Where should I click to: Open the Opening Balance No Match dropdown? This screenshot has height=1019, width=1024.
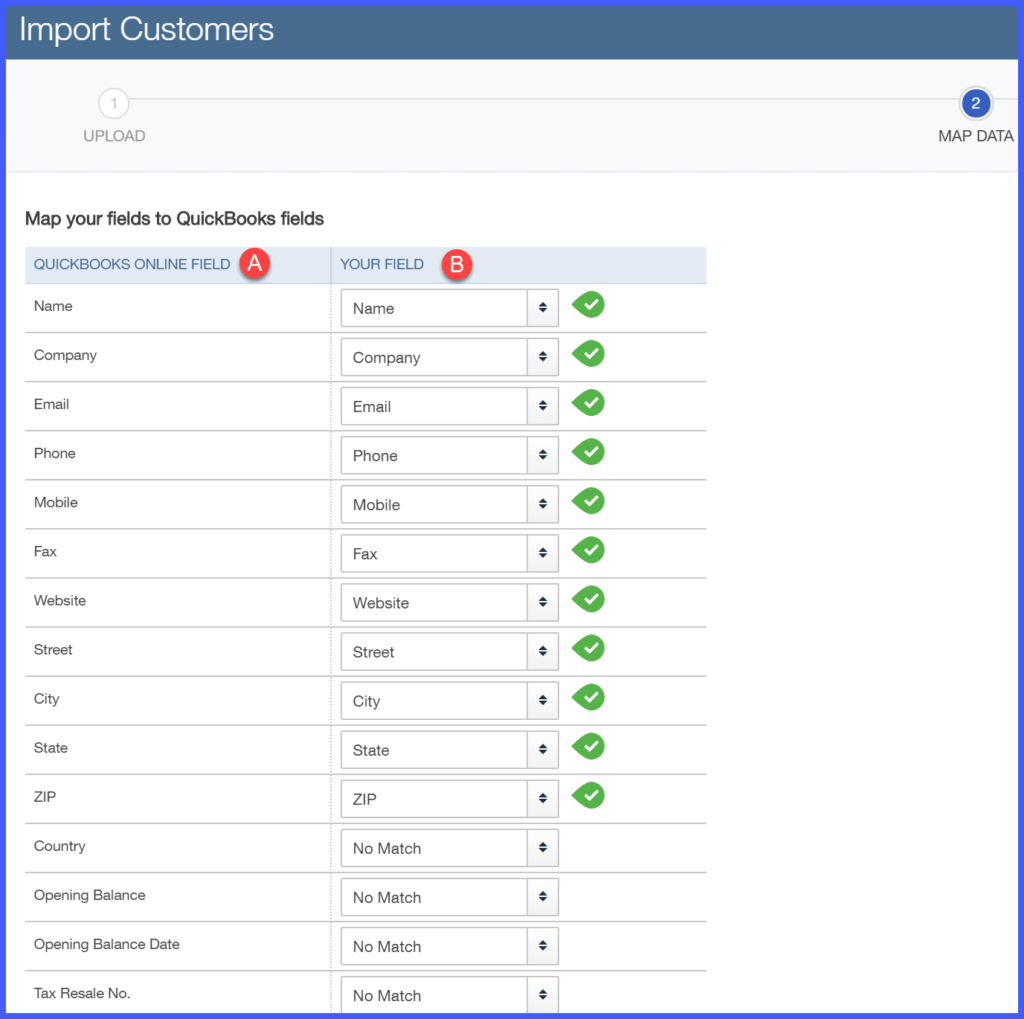pos(449,897)
